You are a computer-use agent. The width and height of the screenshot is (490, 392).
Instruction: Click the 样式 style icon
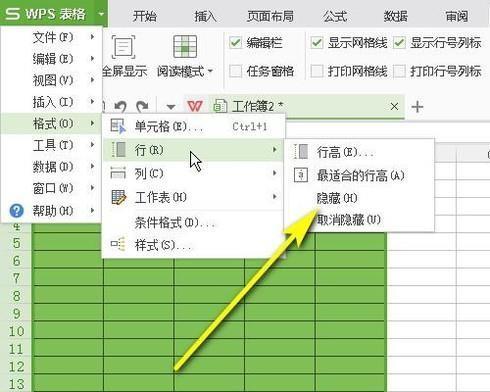118,244
